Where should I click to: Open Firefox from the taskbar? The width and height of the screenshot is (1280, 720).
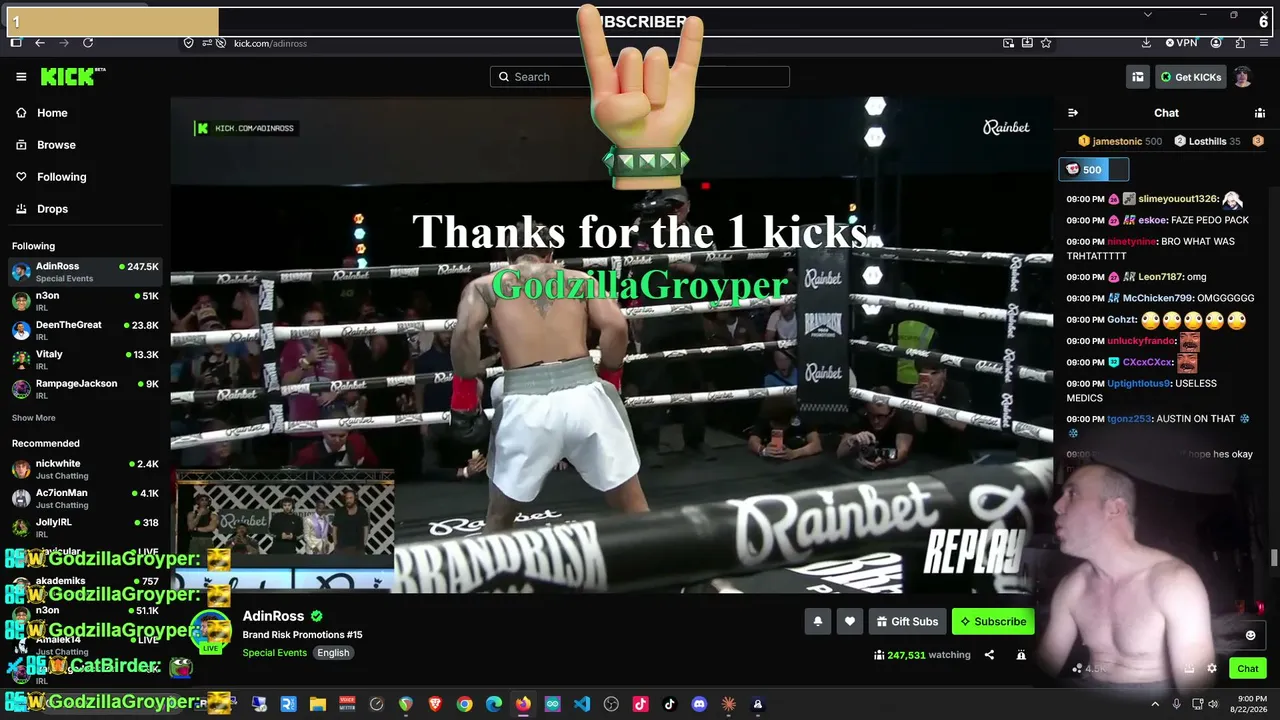click(x=523, y=704)
